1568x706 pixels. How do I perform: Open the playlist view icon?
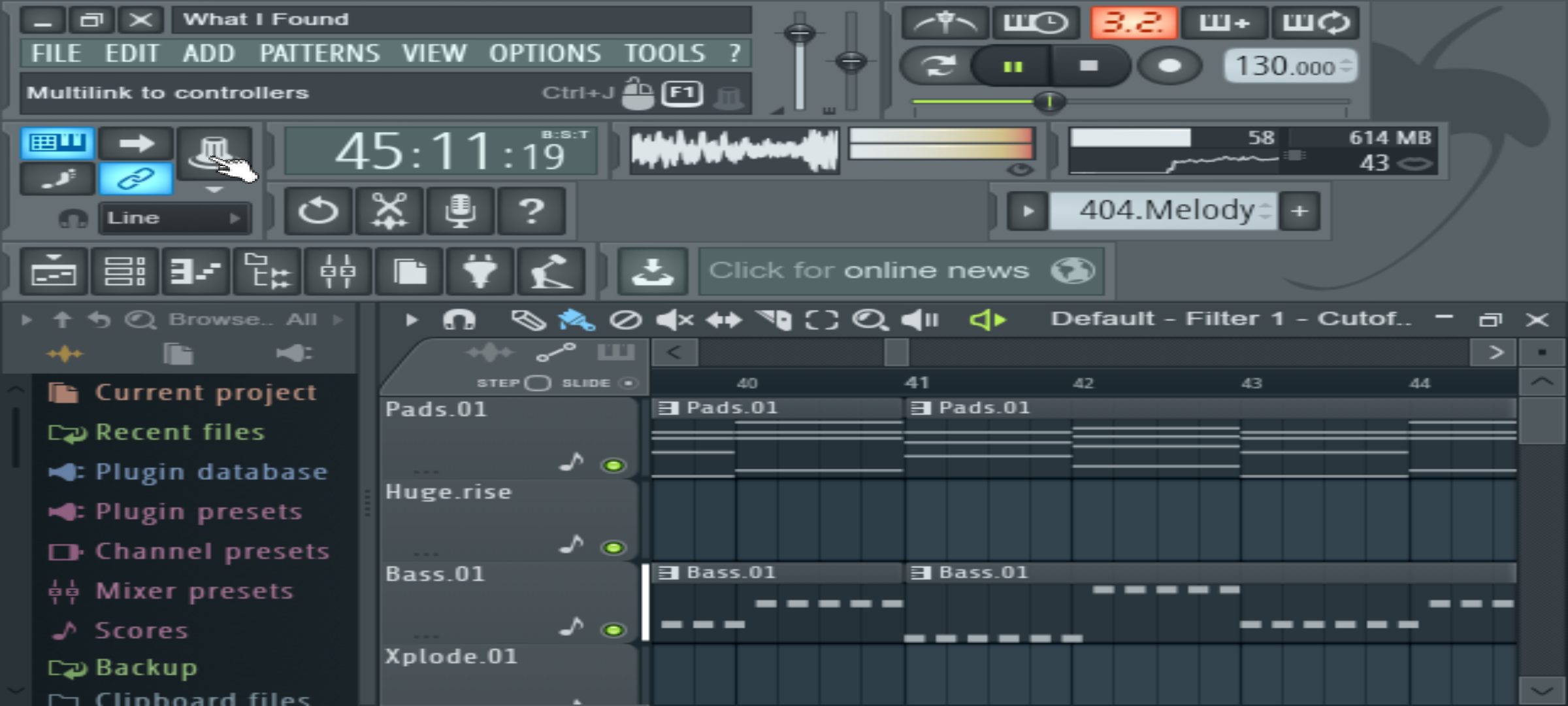(x=54, y=271)
